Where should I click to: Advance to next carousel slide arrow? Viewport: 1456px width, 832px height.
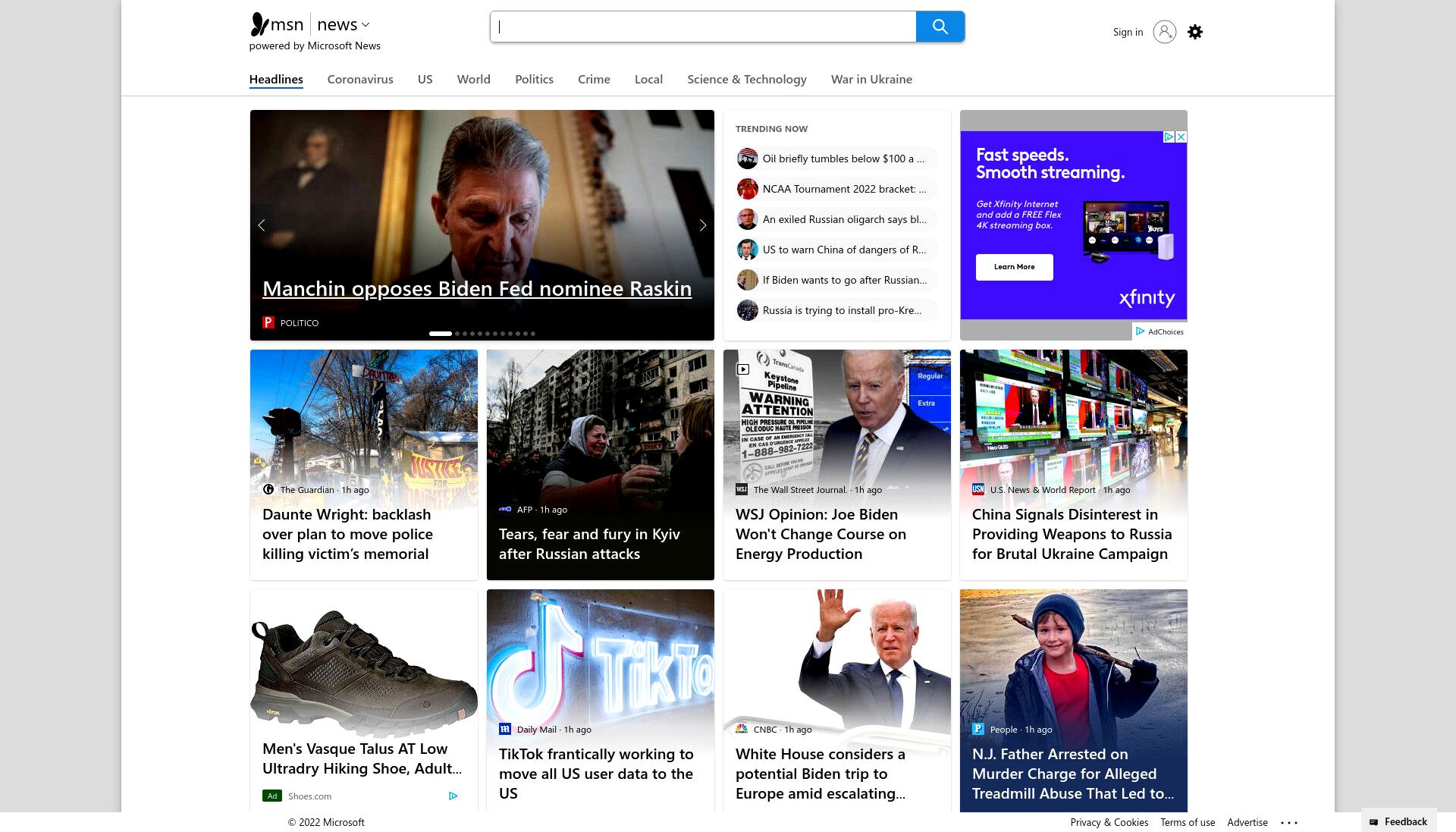pyautogui.click(x=703, y=225)
